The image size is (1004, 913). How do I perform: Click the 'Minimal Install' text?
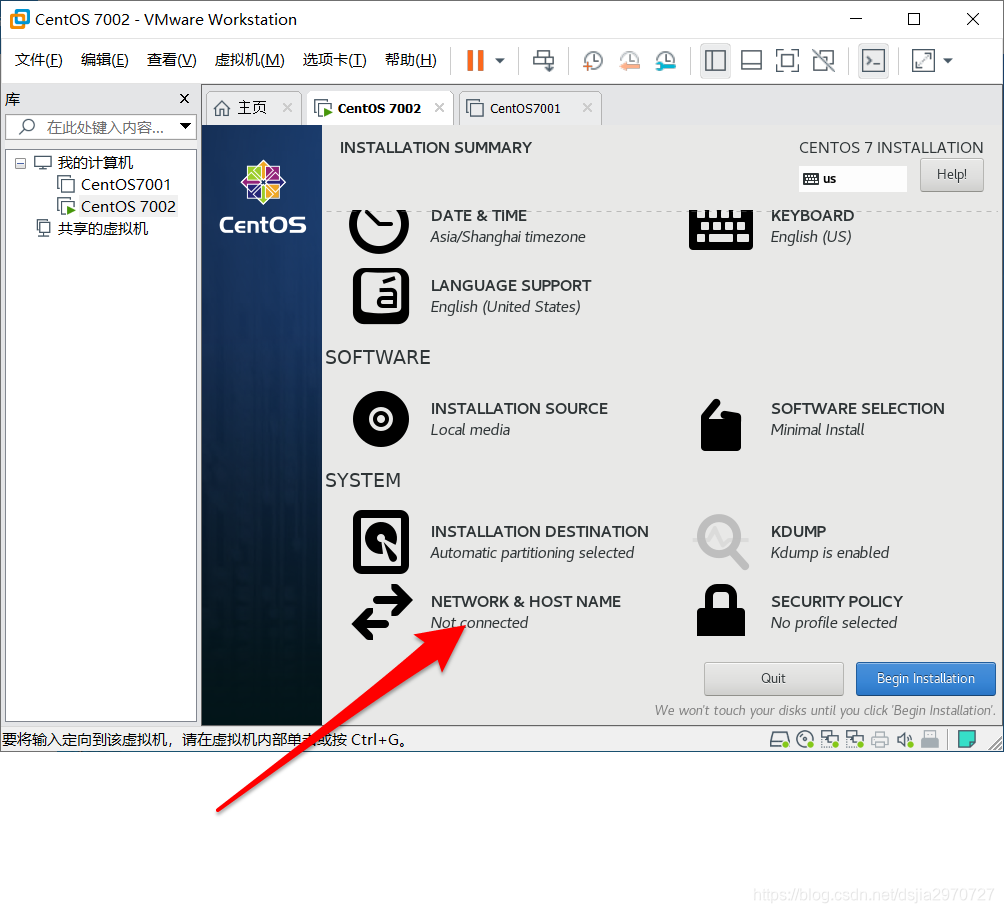tap(818, 430)
